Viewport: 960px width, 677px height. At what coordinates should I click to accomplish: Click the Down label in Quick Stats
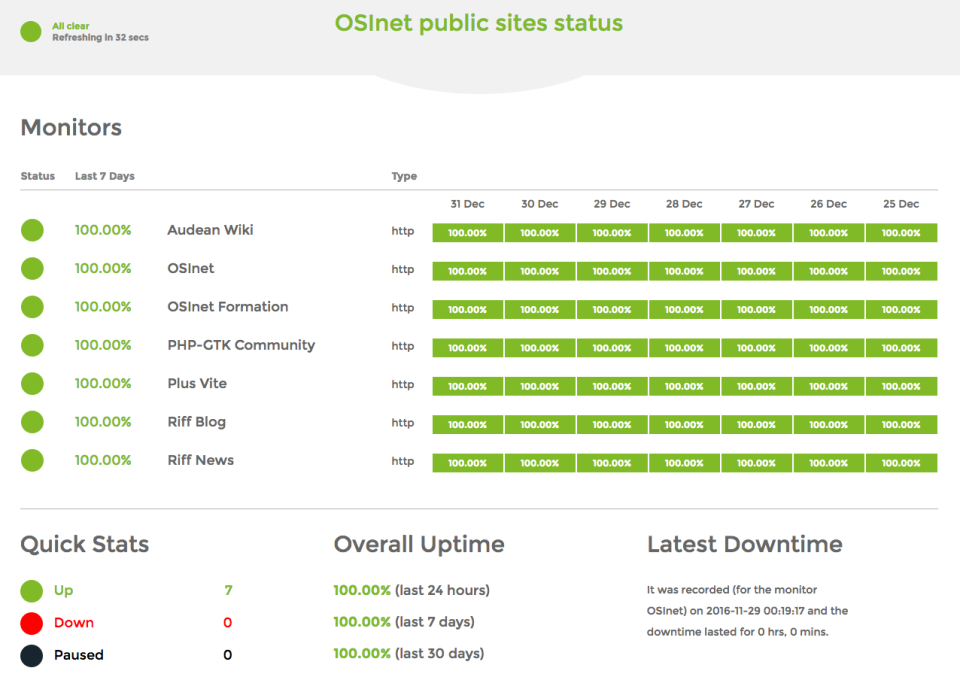(73, 623)
